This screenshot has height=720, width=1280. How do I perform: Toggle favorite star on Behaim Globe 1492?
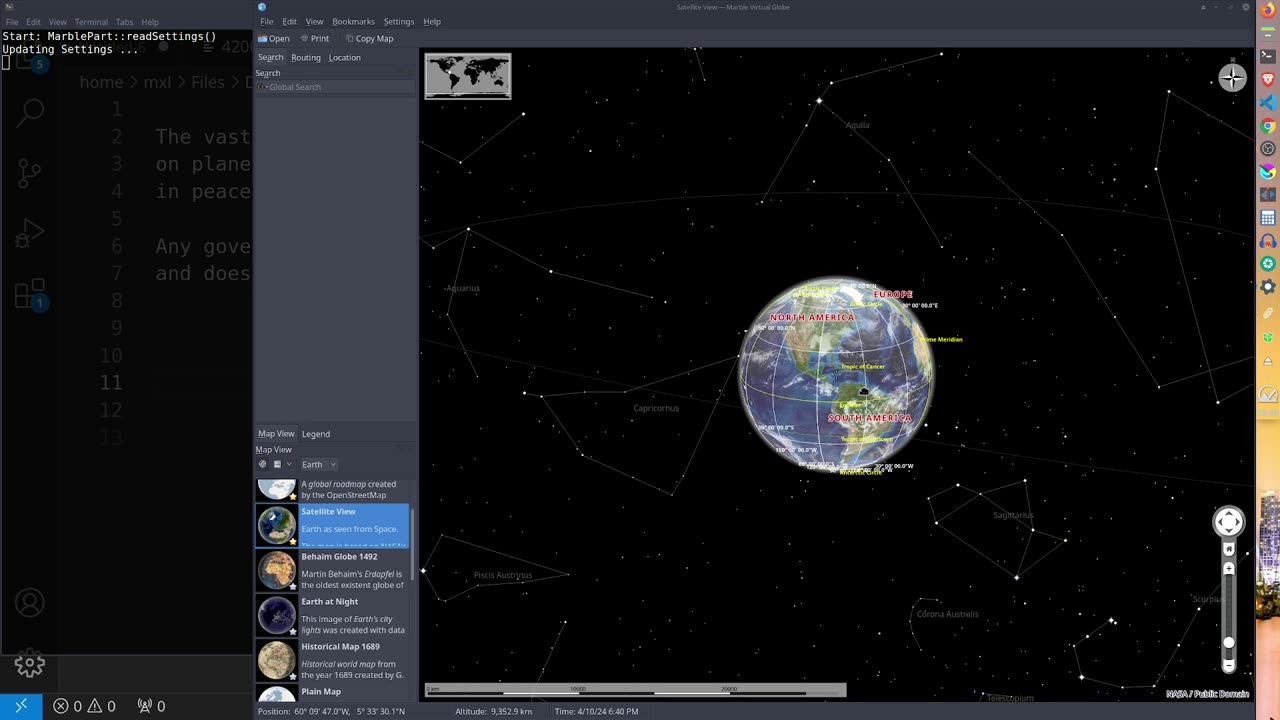click(x=293, y=586)
